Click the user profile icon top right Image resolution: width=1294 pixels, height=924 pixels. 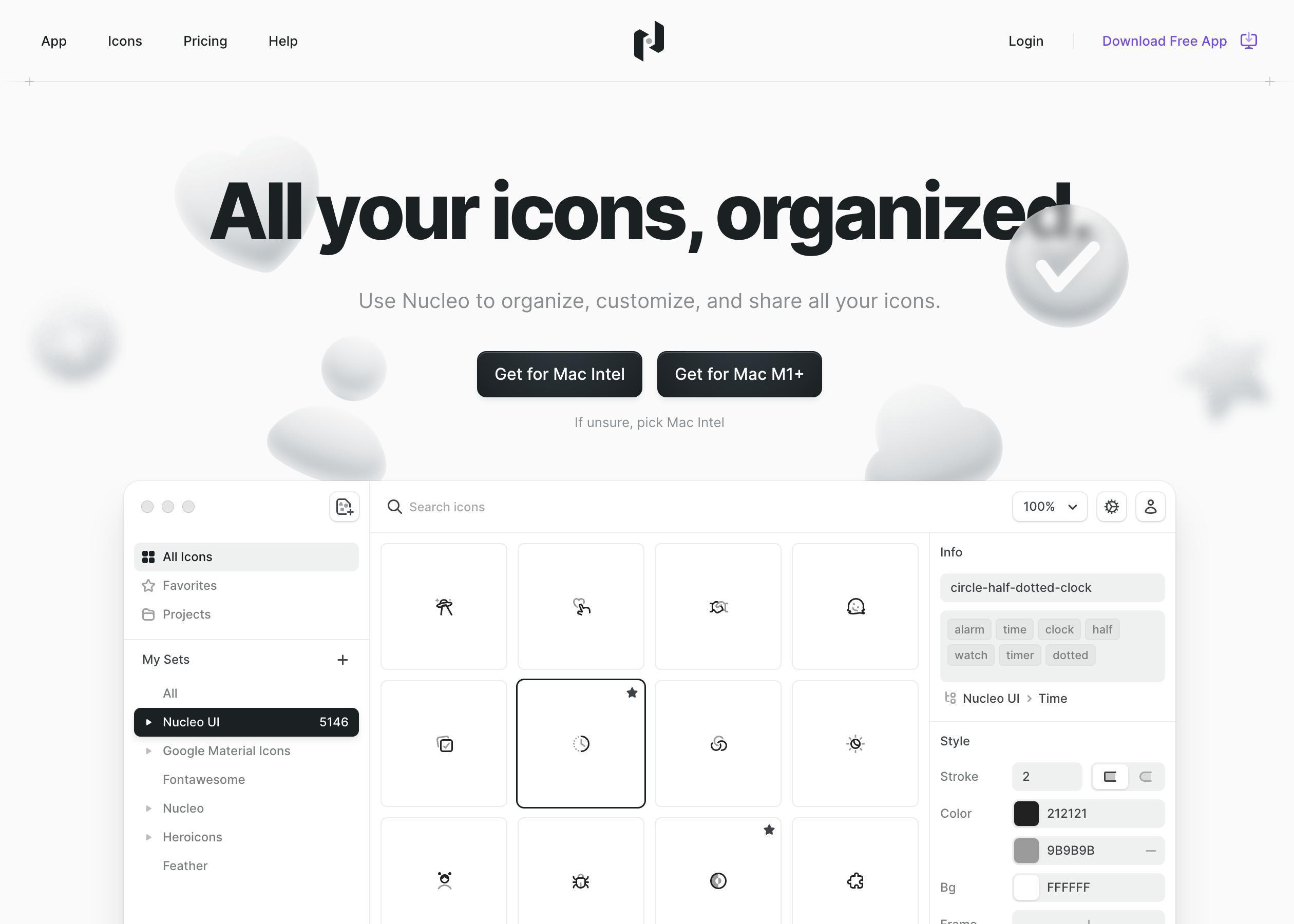1150,506
